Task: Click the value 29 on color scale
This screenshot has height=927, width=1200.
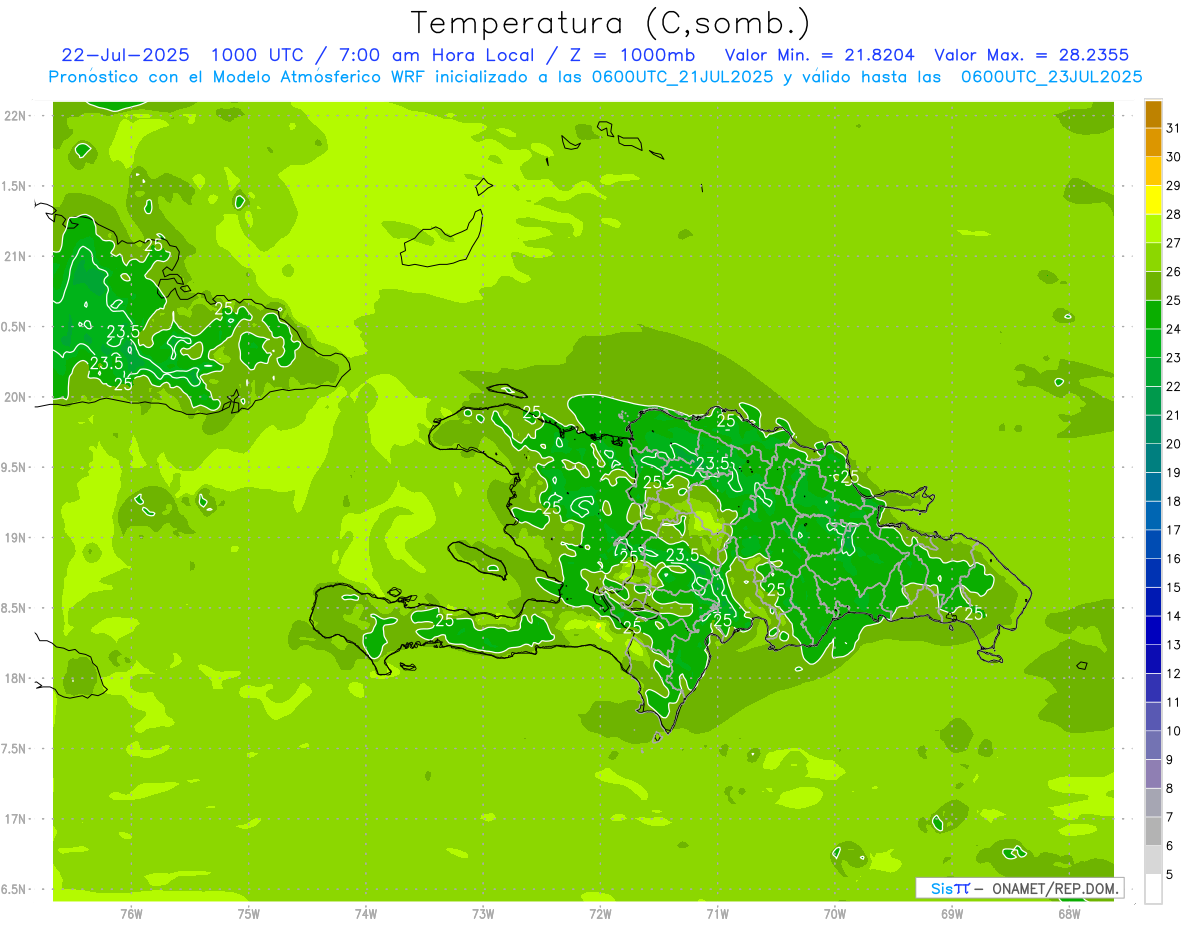Action: [1173, 186]
